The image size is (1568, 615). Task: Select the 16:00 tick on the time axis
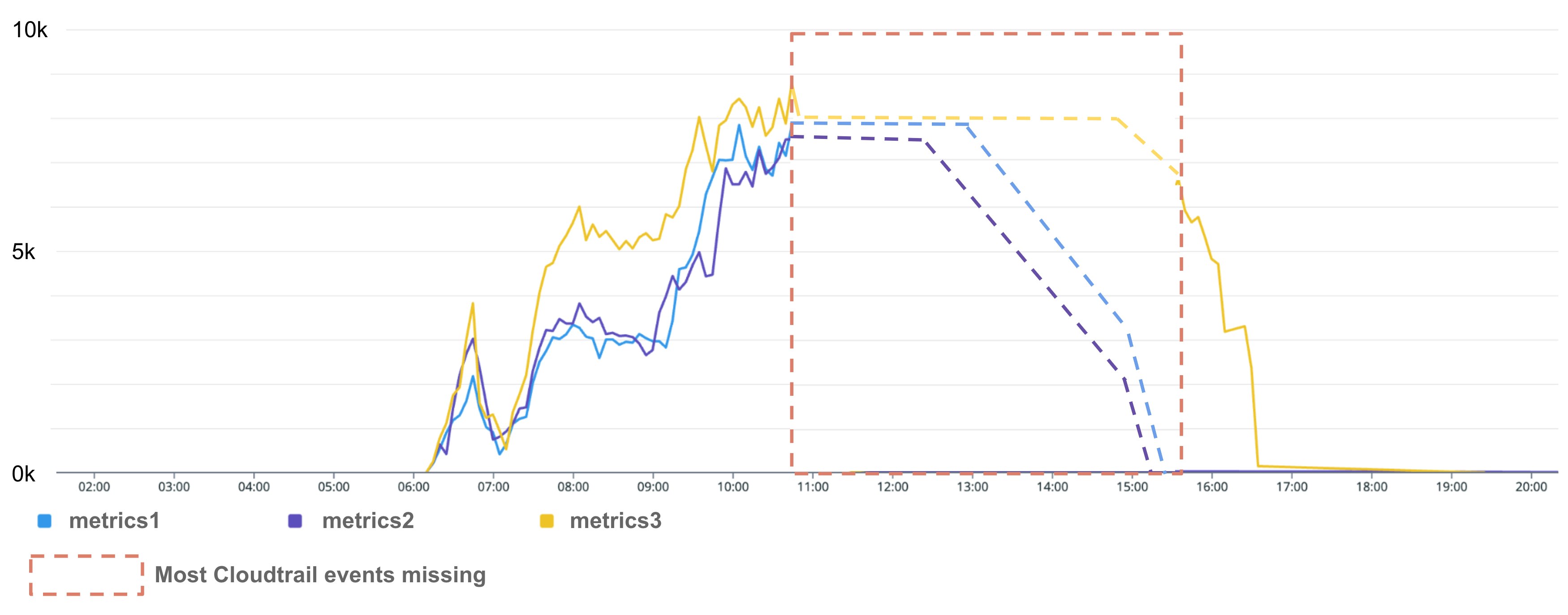(1212, 487)
